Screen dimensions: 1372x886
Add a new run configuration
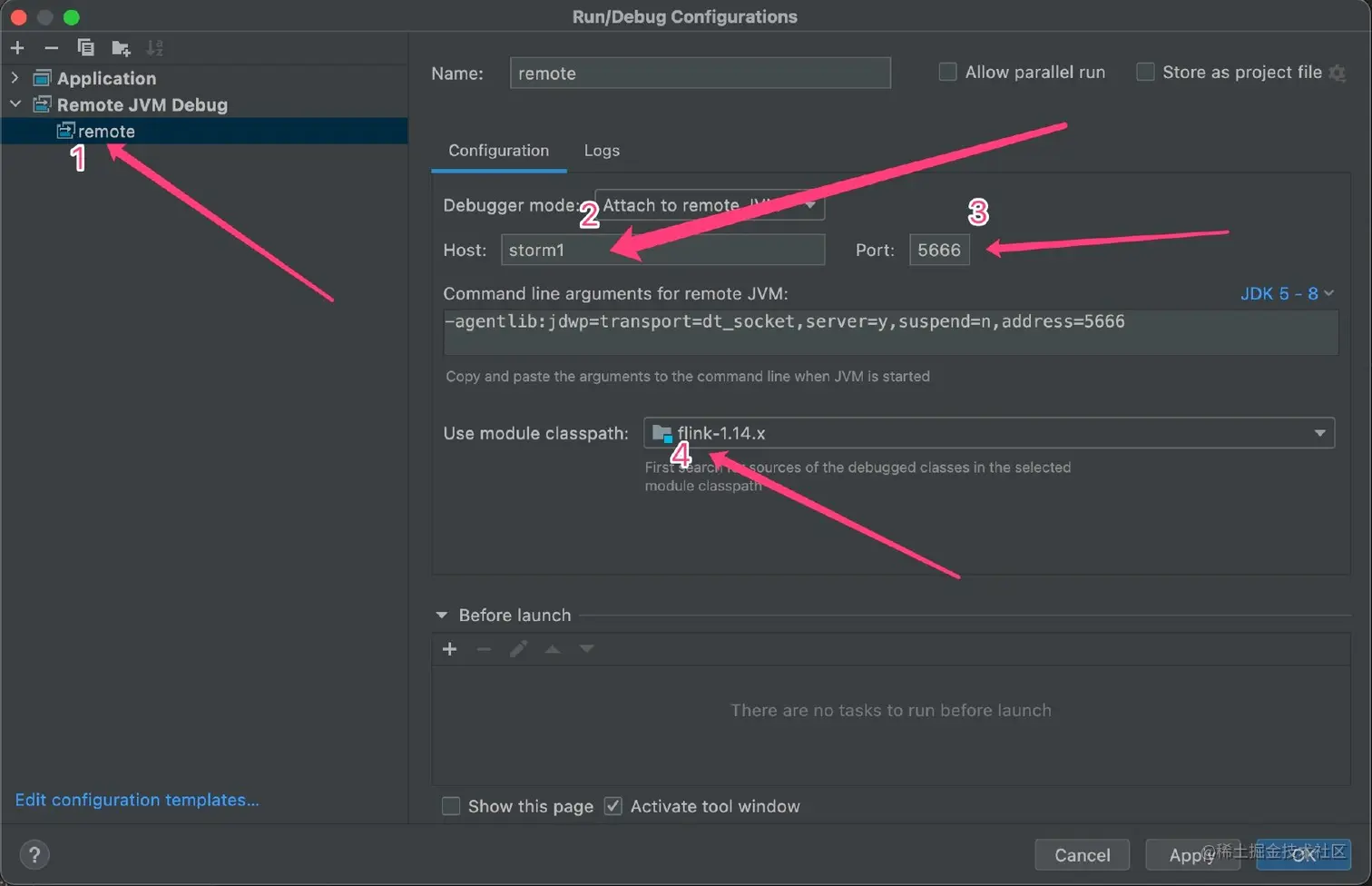[x=17, y=47]
